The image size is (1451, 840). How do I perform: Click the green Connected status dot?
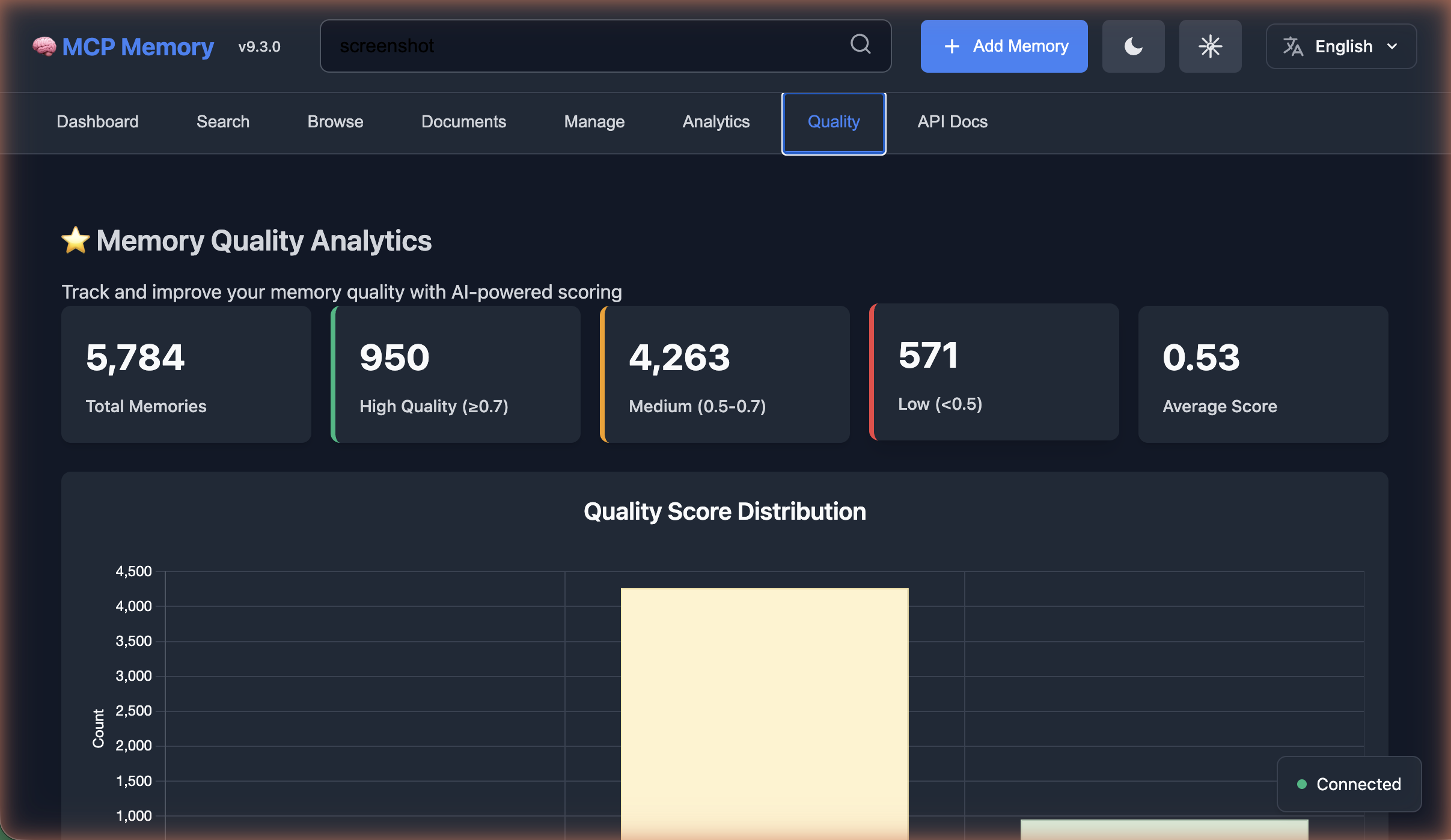pyautogui.click(x=1302, y=784)
